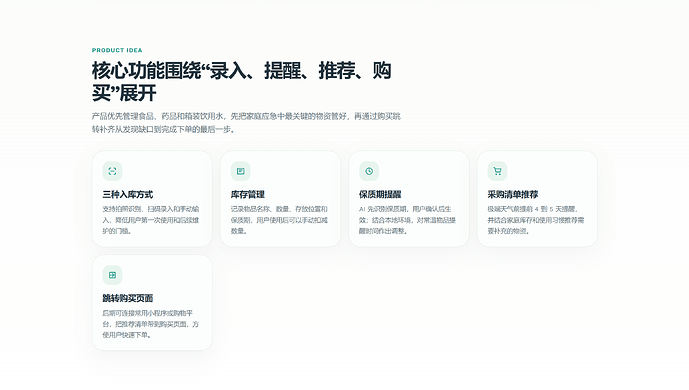Click the 跳转购买页面 card title

[128, 299]
